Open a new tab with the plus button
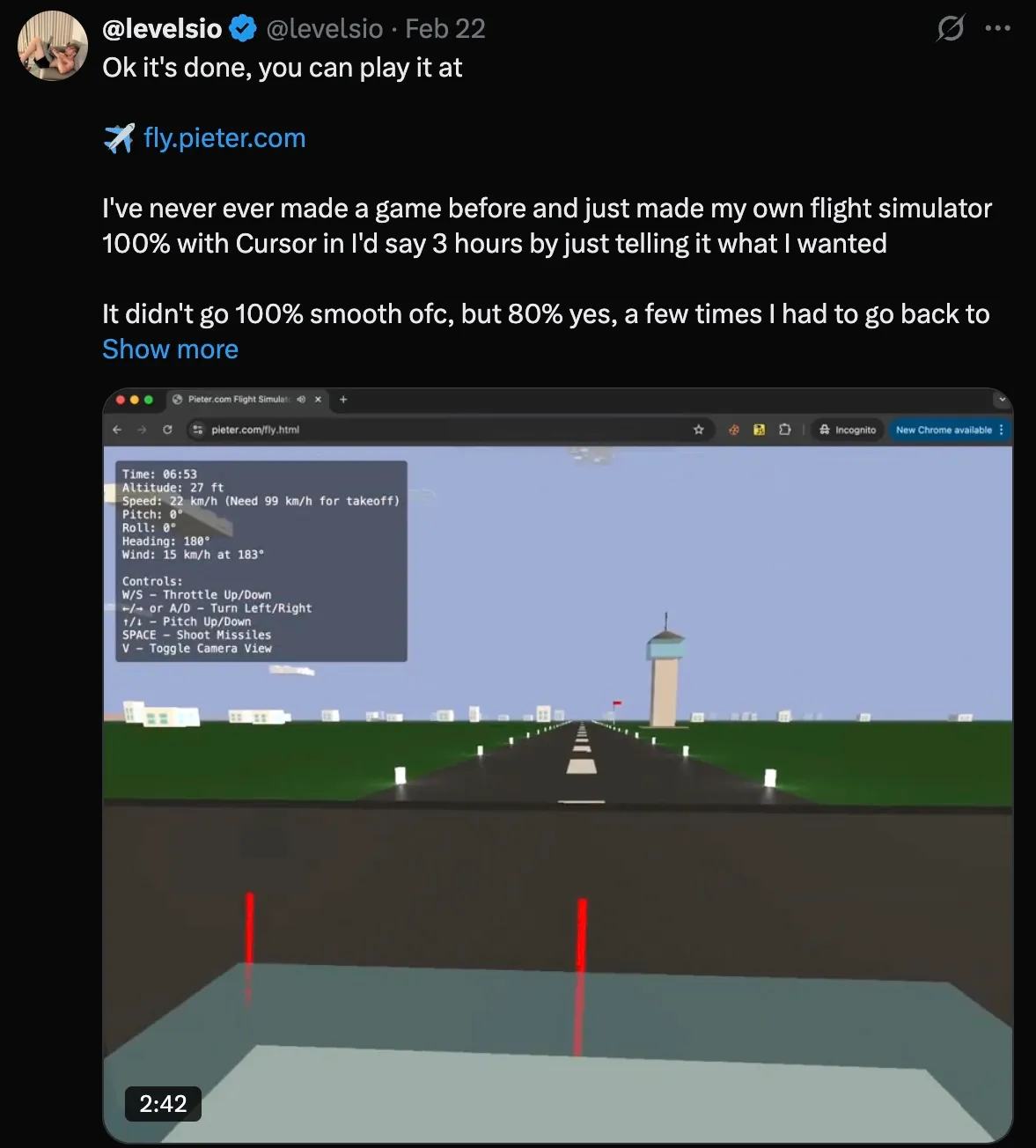The width and height of the screenshot is (1036, 1148). tap(343, 400)
